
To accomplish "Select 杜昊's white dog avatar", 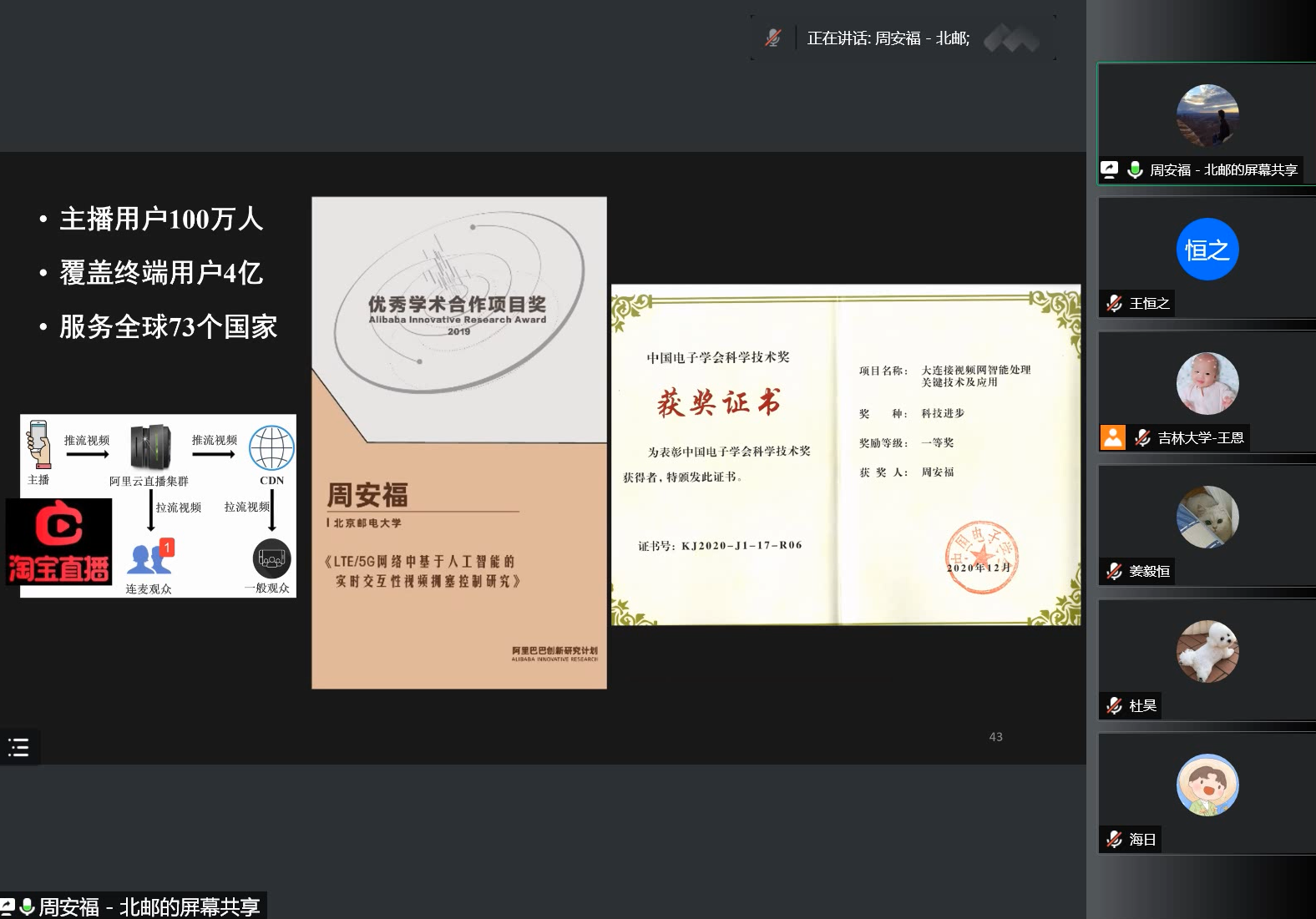I will (1207, 651).
